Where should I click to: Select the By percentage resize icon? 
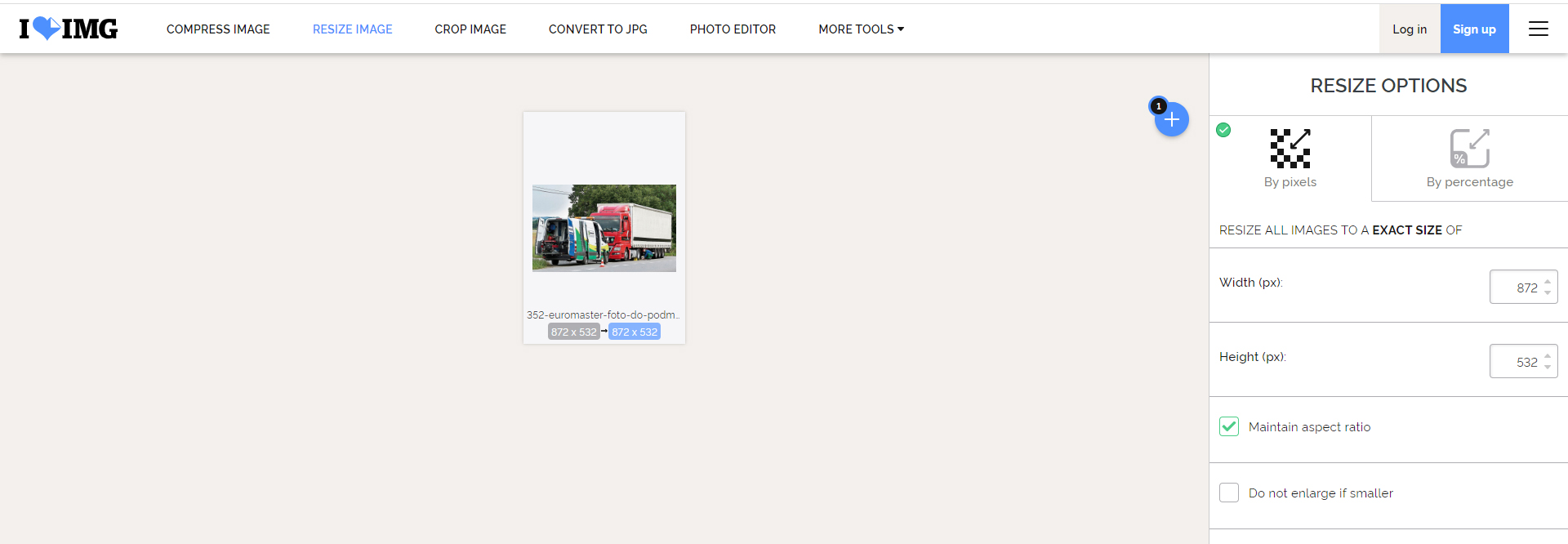(1470, 149)
